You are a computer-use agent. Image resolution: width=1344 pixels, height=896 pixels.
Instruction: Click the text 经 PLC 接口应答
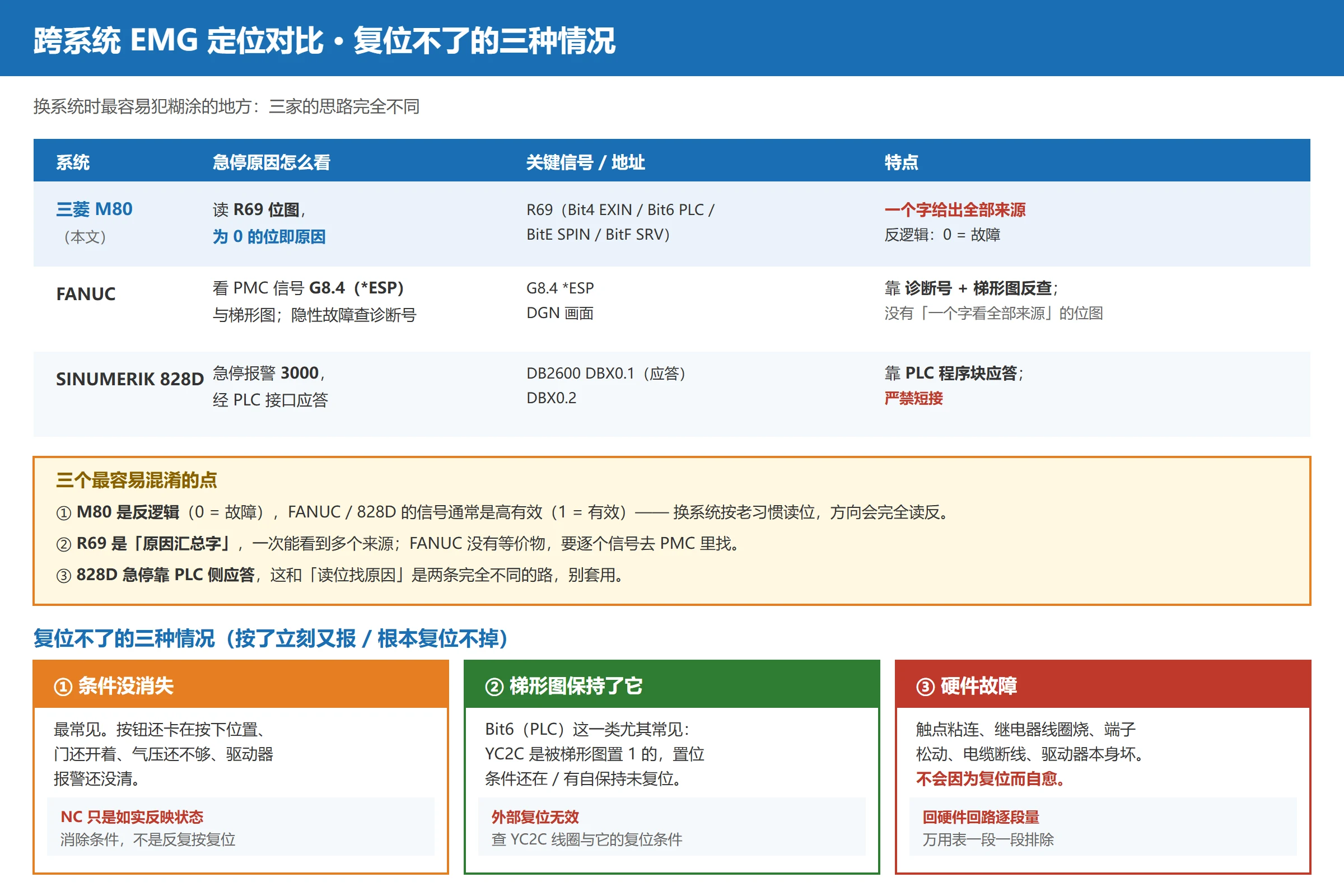[270, 400]
